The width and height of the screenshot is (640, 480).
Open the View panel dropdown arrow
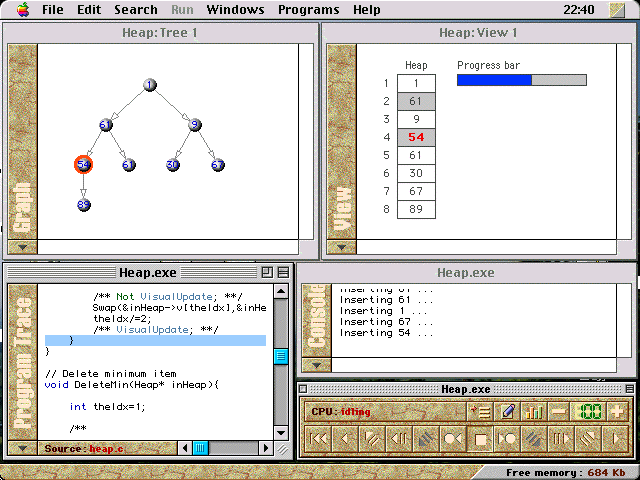[342, 247]
